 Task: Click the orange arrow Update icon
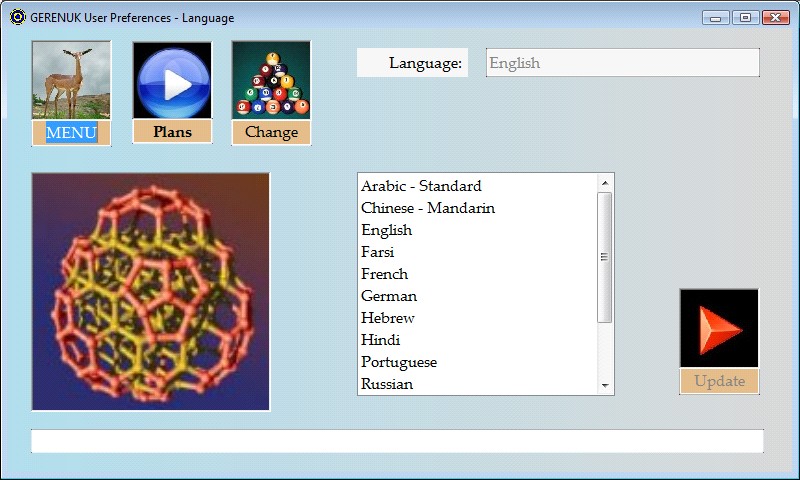(x=719, y=329)
